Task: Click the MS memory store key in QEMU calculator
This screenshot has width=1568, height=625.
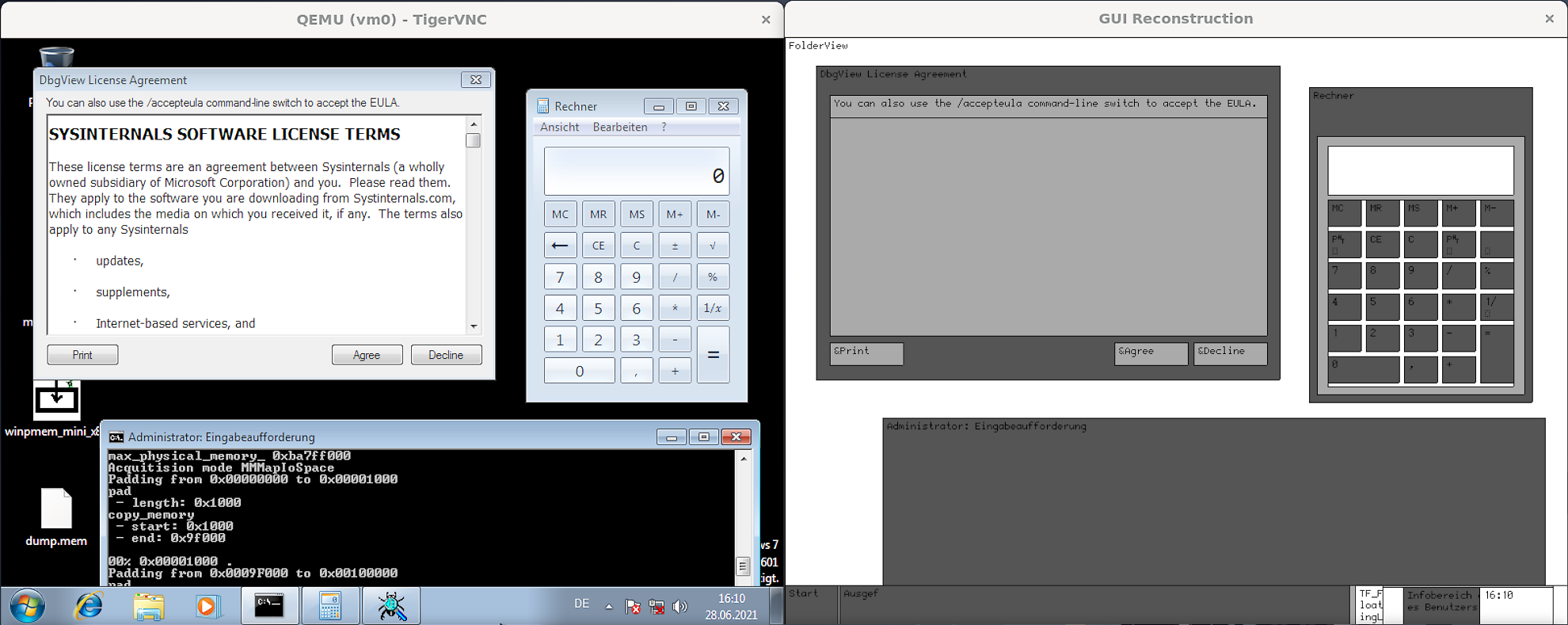Action: pos(637,214)
